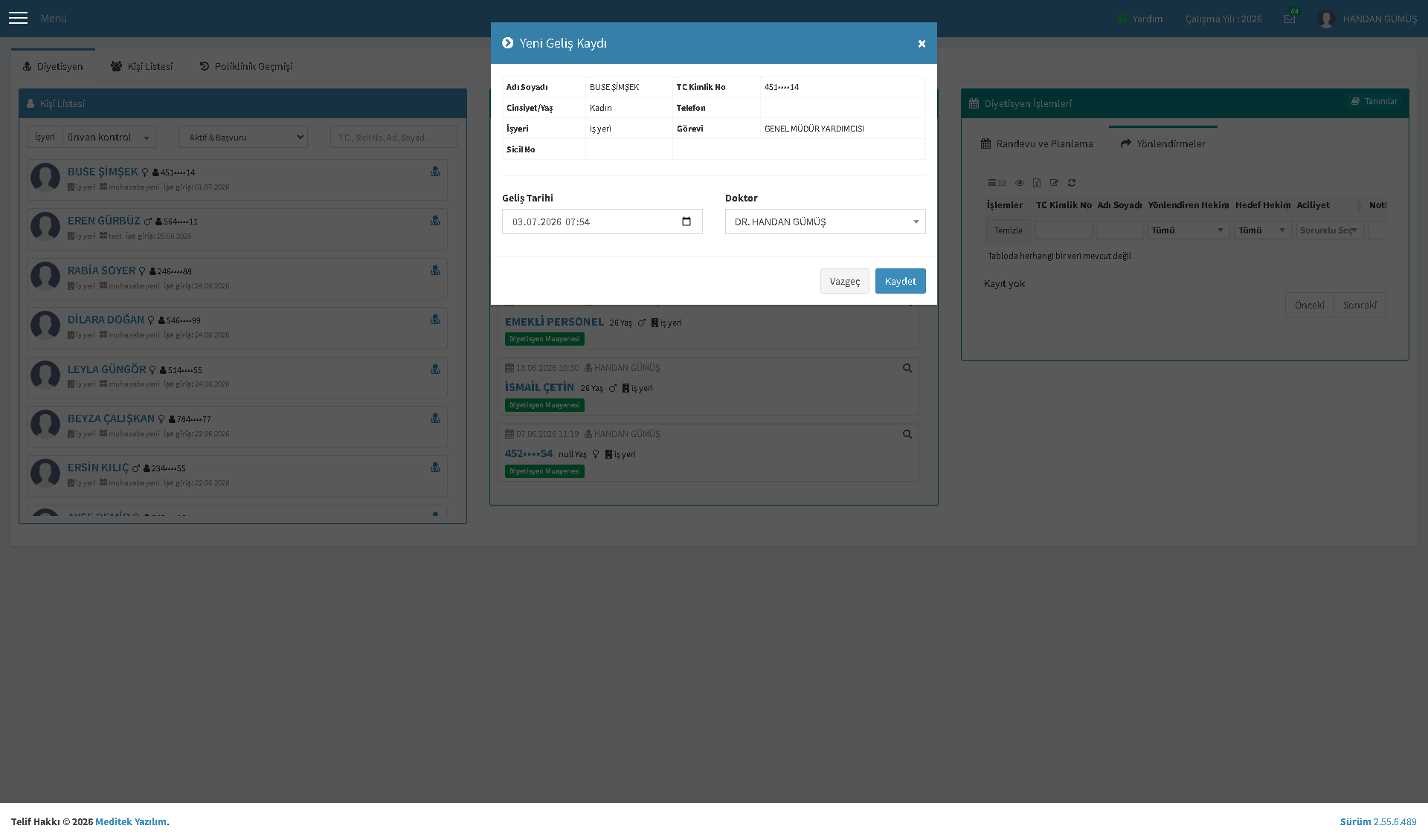Switch to Randevu ve Planlama tab
Viewport: 1428px width, 840px height.
click(1037, 143)
